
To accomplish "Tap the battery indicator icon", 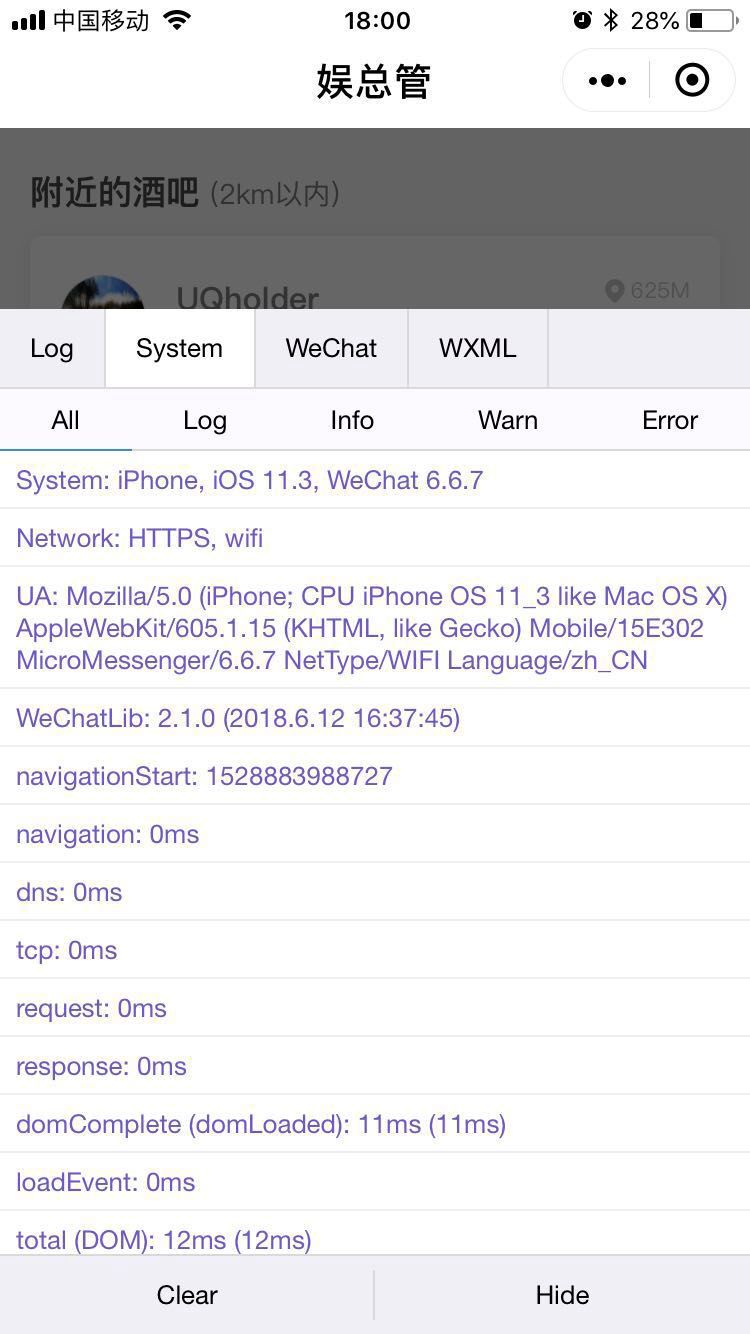I will pyautogui.click(x=711, y=20).
